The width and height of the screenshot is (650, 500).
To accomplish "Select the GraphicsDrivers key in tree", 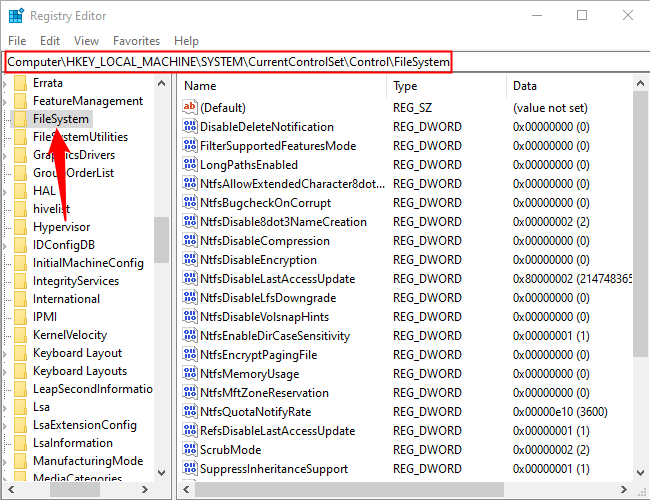I will point(73,155).
